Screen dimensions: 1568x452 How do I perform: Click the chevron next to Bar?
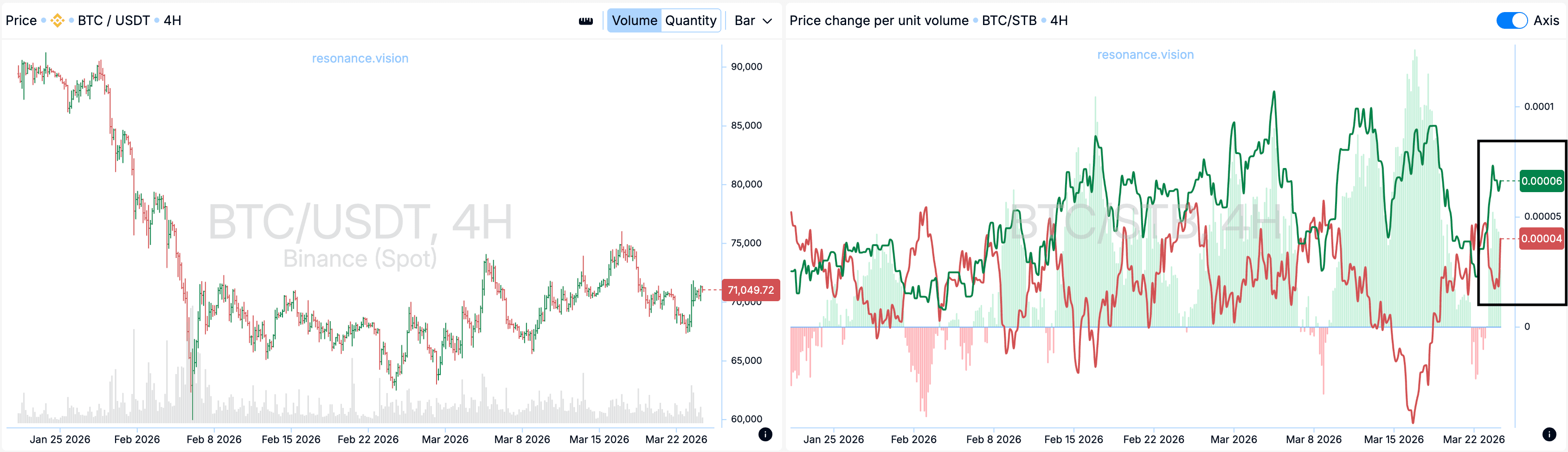768,21
